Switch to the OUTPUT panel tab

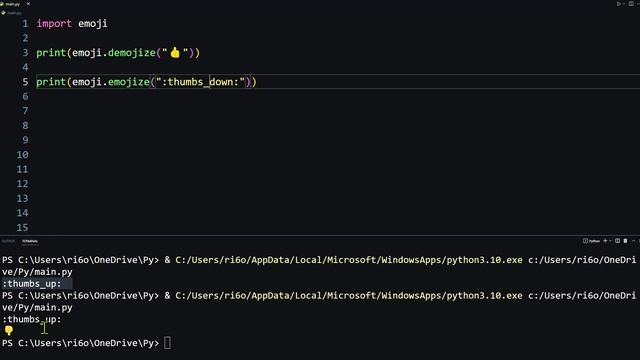(x=8, y=241)
